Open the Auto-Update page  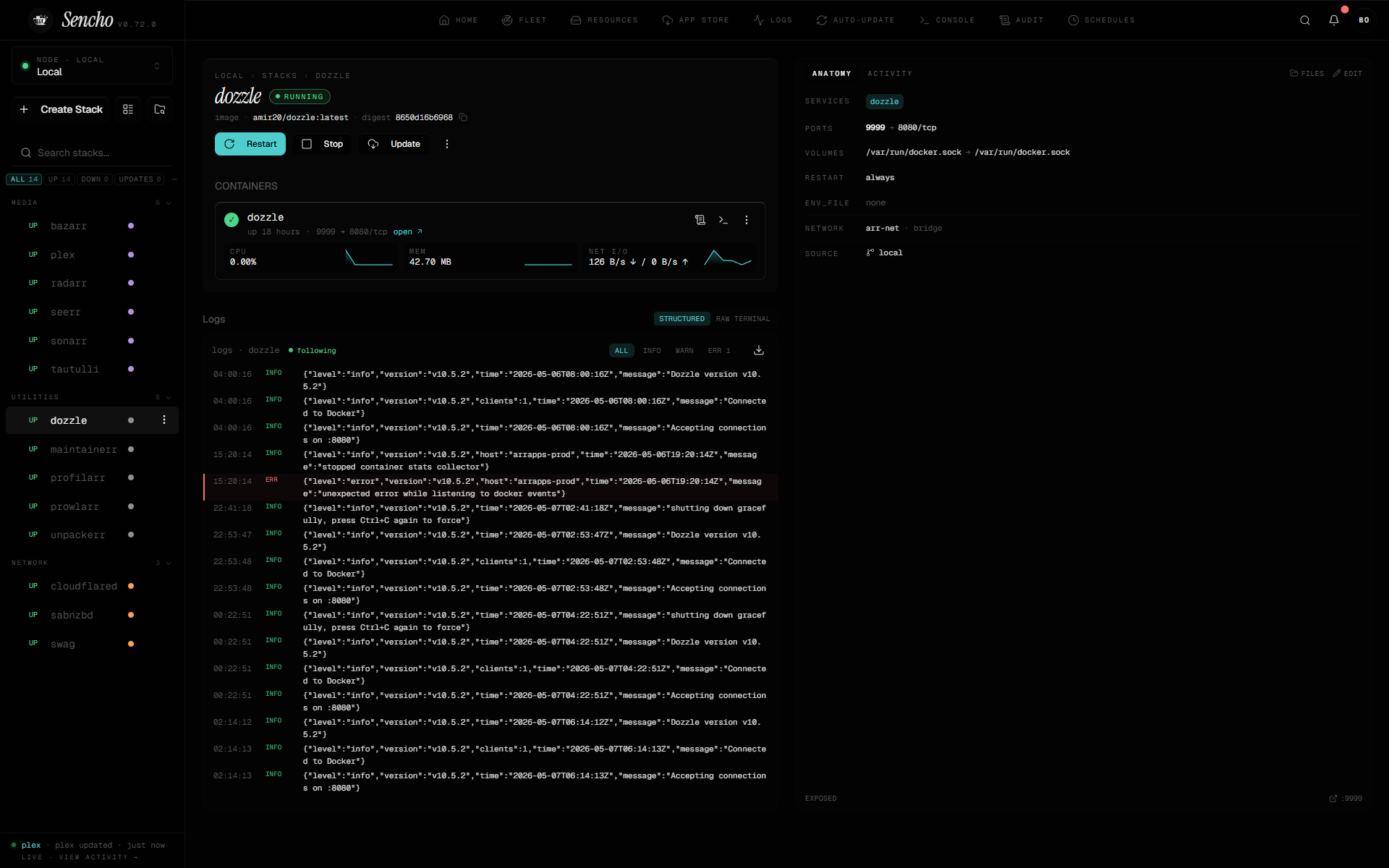pyautogui.click(x=855, y=20)
